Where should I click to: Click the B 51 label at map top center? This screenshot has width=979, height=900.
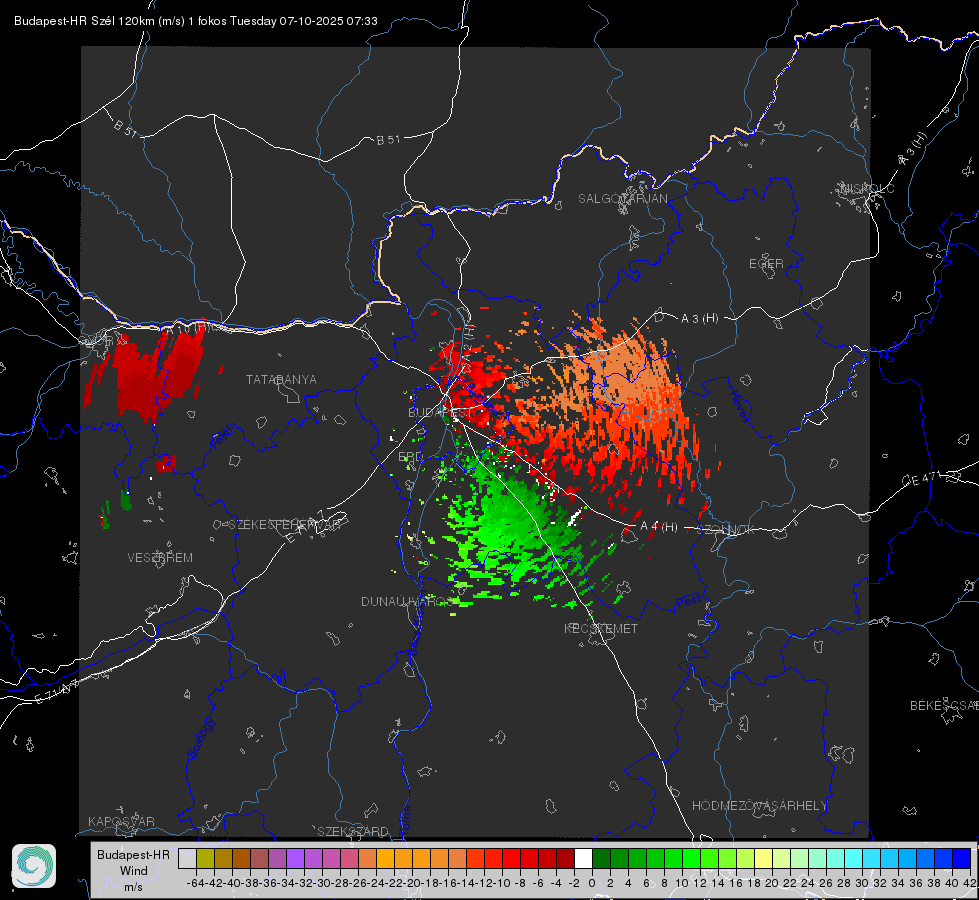click(x=388, y=140)
